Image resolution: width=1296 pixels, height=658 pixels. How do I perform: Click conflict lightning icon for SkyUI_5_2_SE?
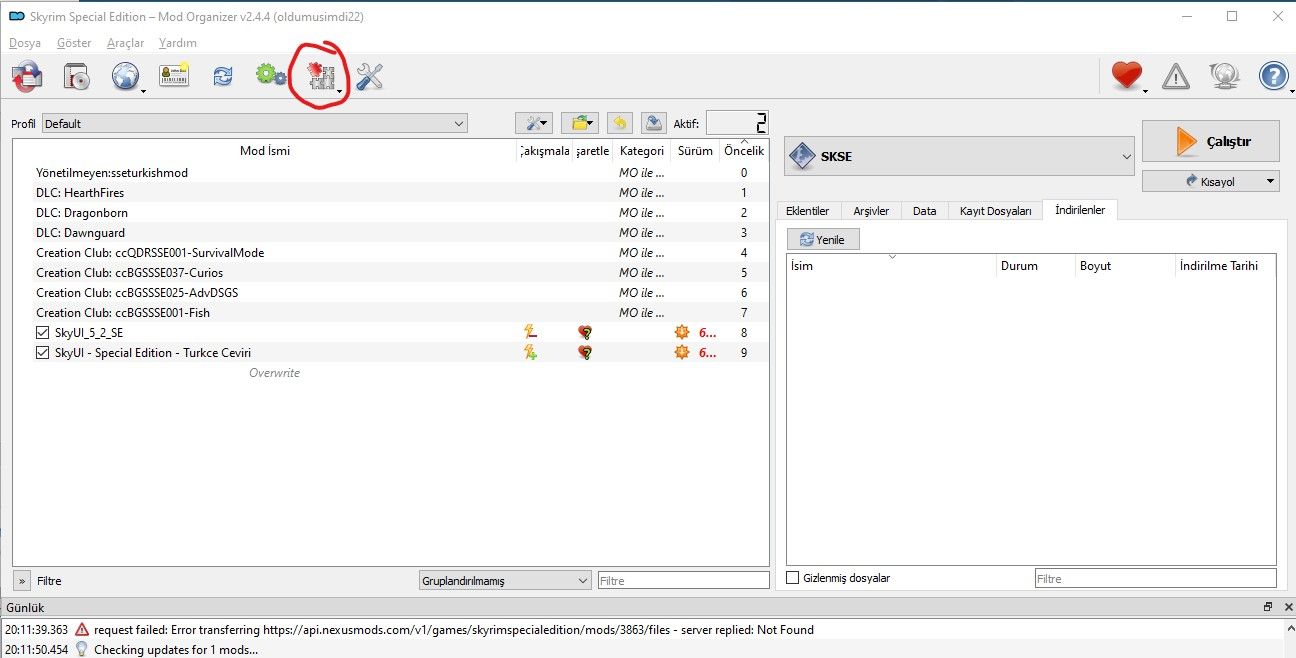[x=530, y=332]
